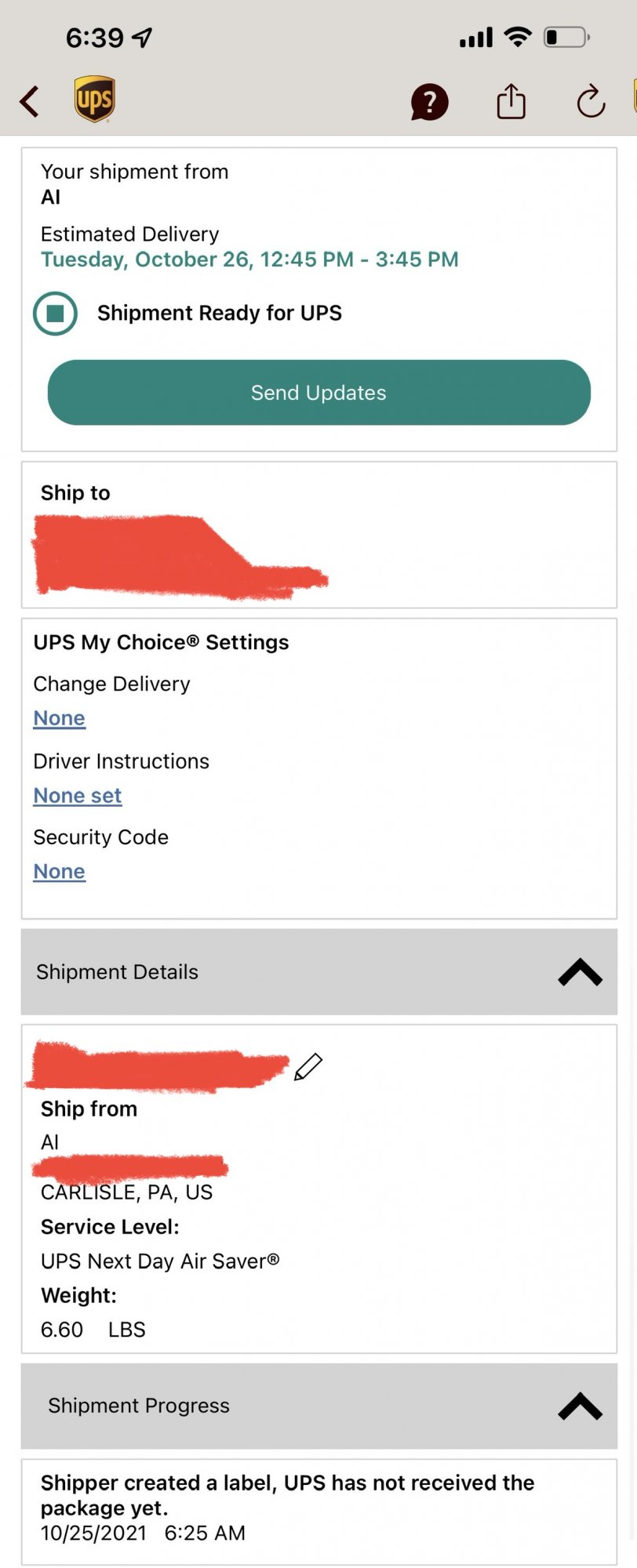Image resolution: width=637 pixels, height=1568 pixels.
Task: Tap the Shipment Progress header
Action: (139, 1406)
